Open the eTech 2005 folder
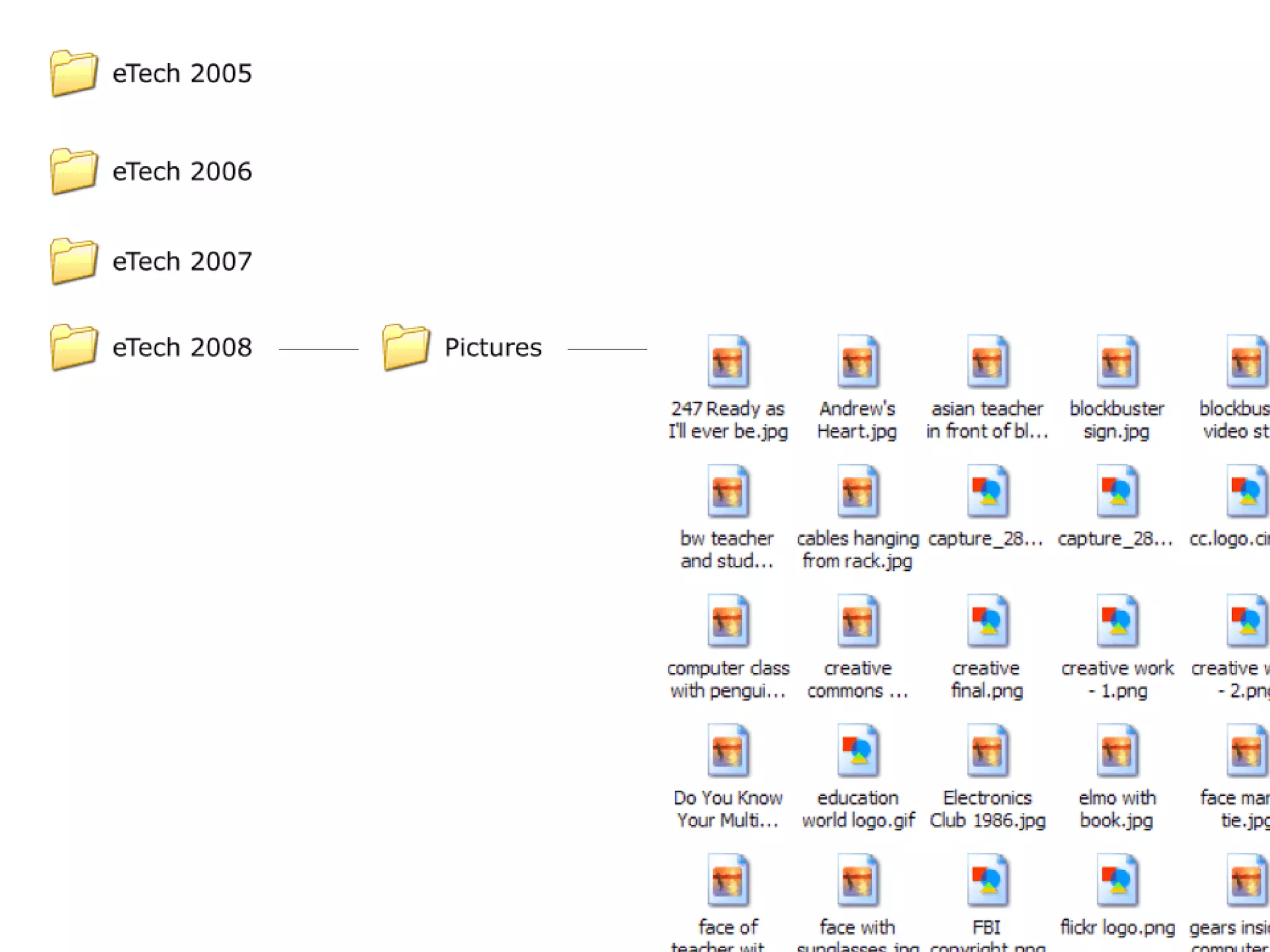 click(74, 73)
